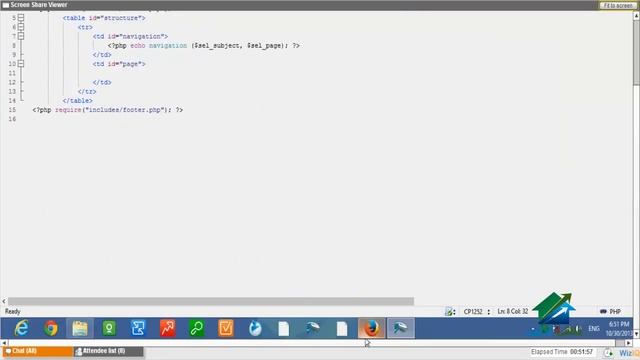
Task: Click the viewer horizontal scroll-left arrow
Action: (4, 343)
